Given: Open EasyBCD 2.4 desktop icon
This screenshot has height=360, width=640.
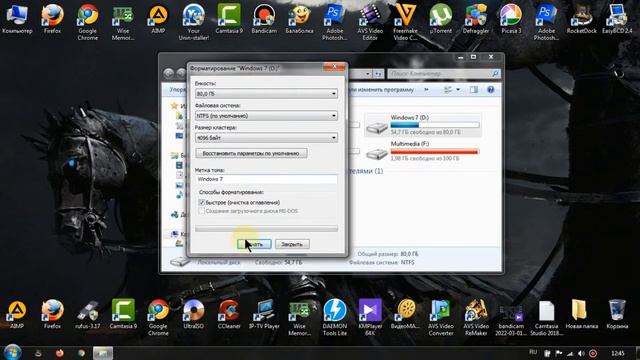Looking at the screenshot, I should pos(617,19).
